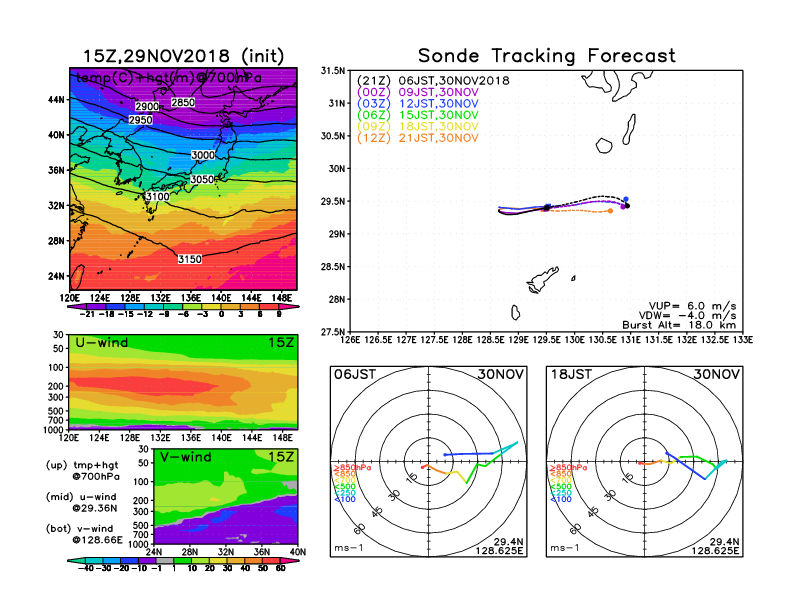Image resolution: width=792 pixels, height=612 pixels.
Task: Click the "(mid) u-wind @29.36N" note
Action: tap(82, 502)
